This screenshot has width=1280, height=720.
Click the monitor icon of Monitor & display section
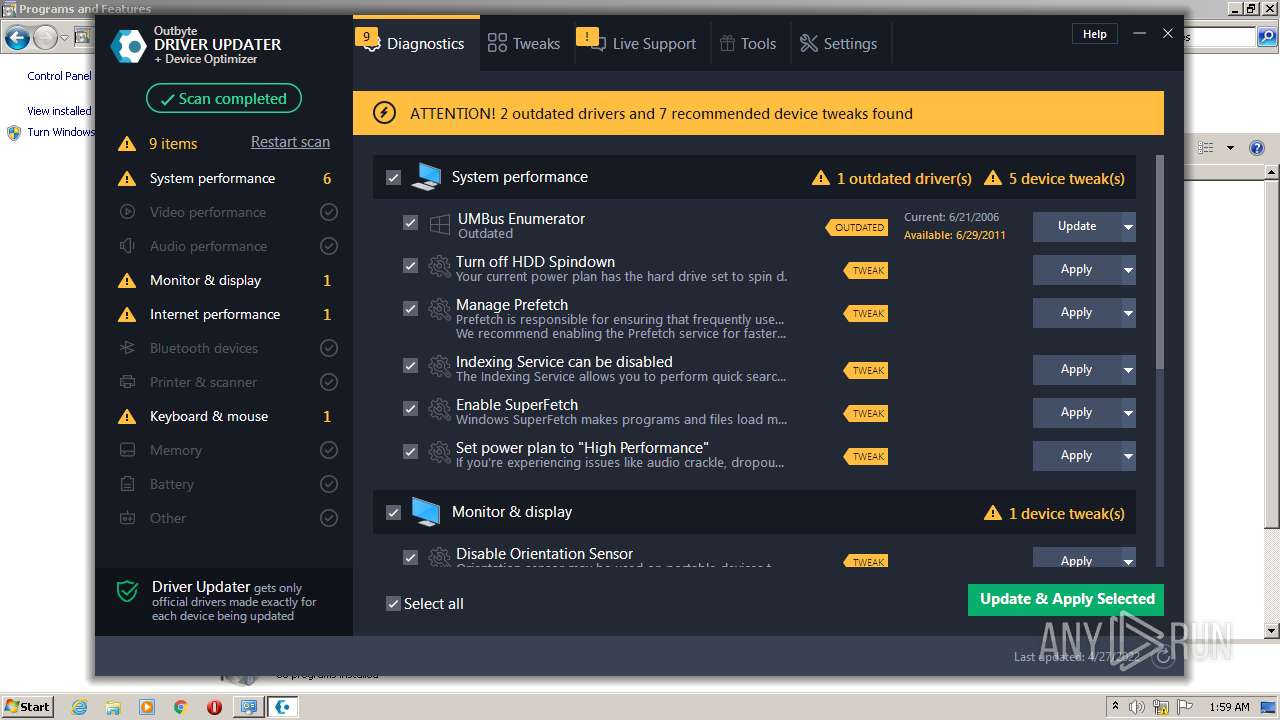(426, 512)
